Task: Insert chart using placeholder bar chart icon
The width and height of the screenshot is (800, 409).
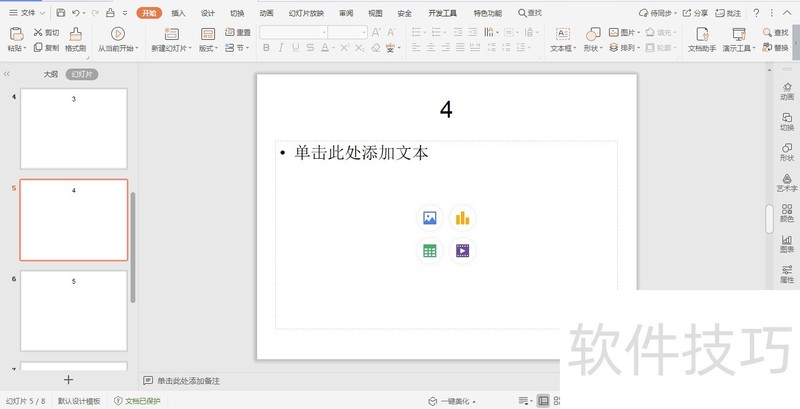Action: 462,218
